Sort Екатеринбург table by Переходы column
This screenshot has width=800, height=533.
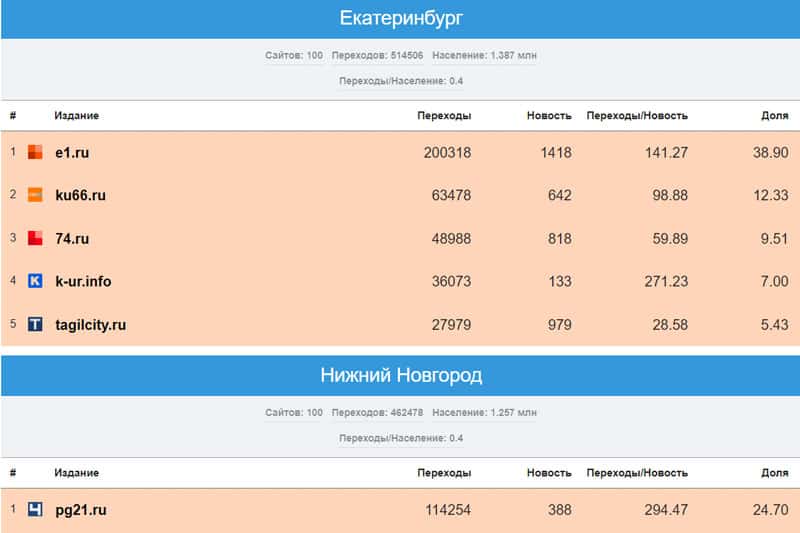(x=444, y=116)
